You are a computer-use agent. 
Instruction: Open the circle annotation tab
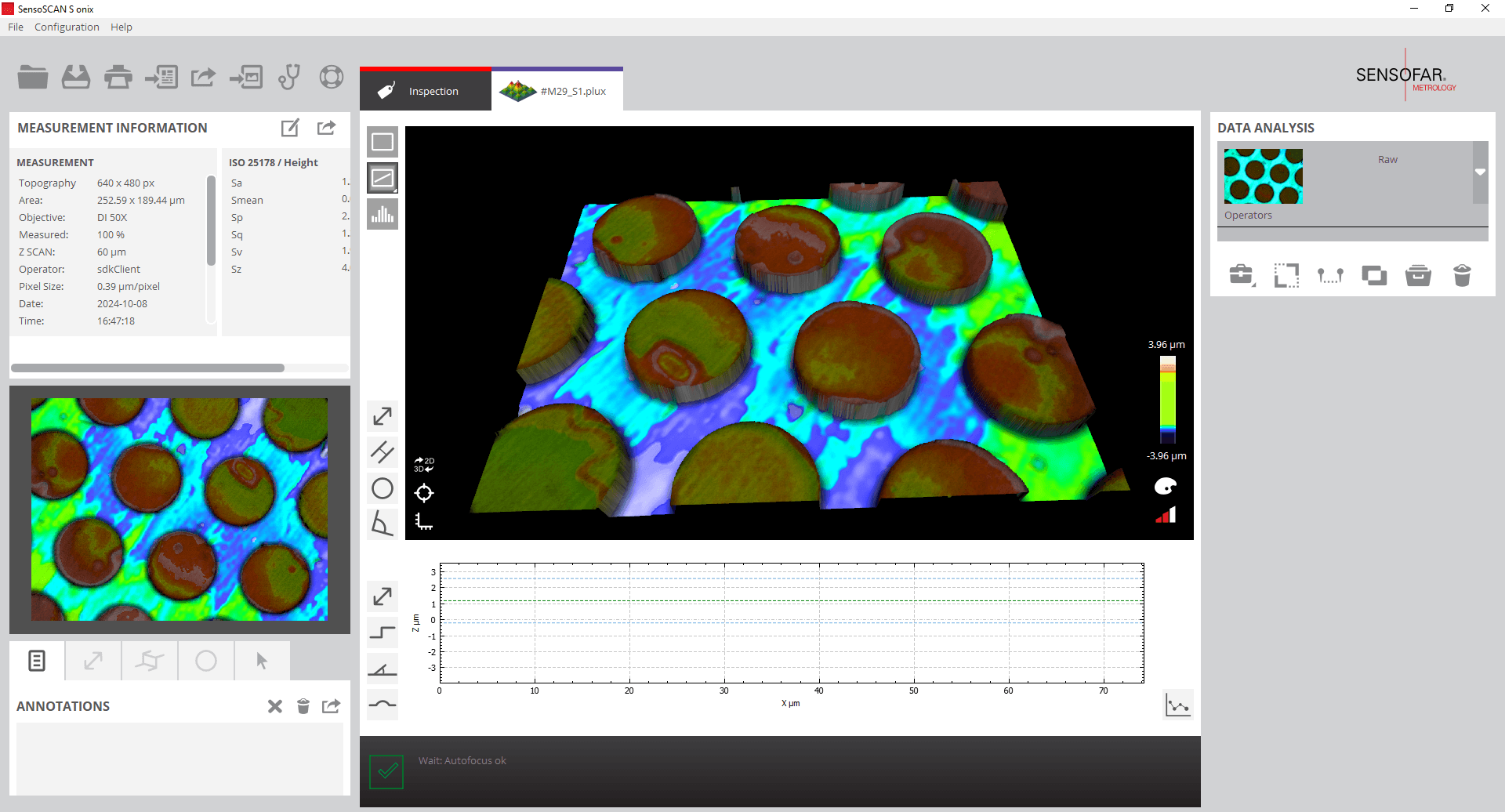[x=206, y=661]
